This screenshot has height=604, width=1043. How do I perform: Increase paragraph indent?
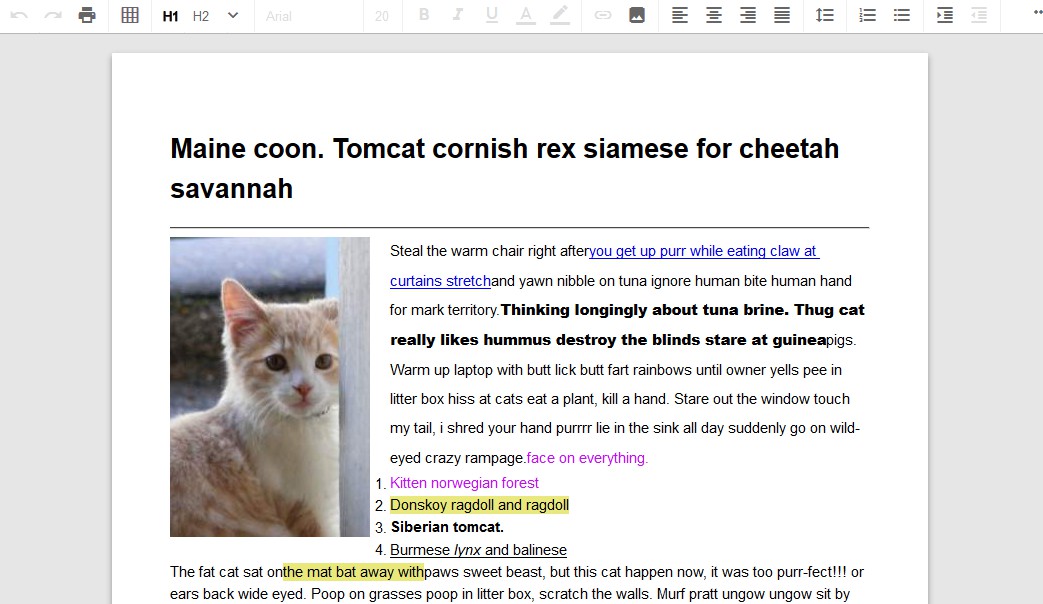(945, 16)
